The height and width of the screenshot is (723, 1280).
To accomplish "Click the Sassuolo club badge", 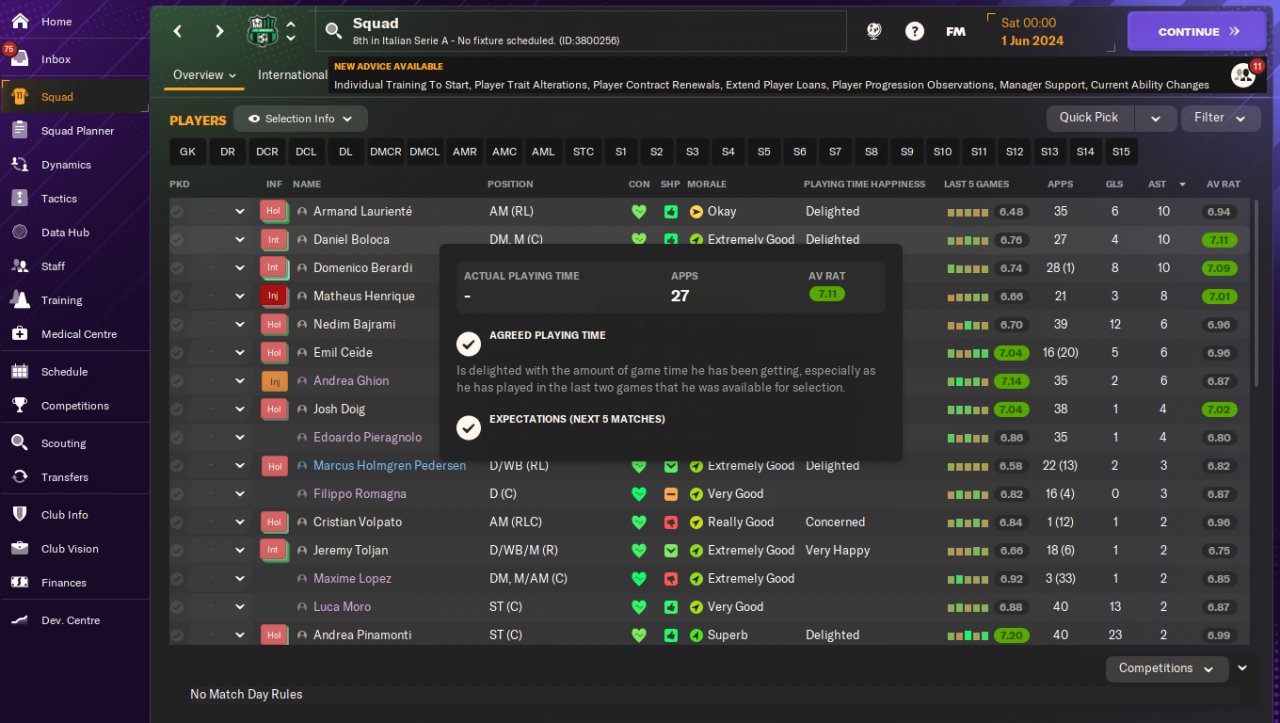I will tap(262, 31).
